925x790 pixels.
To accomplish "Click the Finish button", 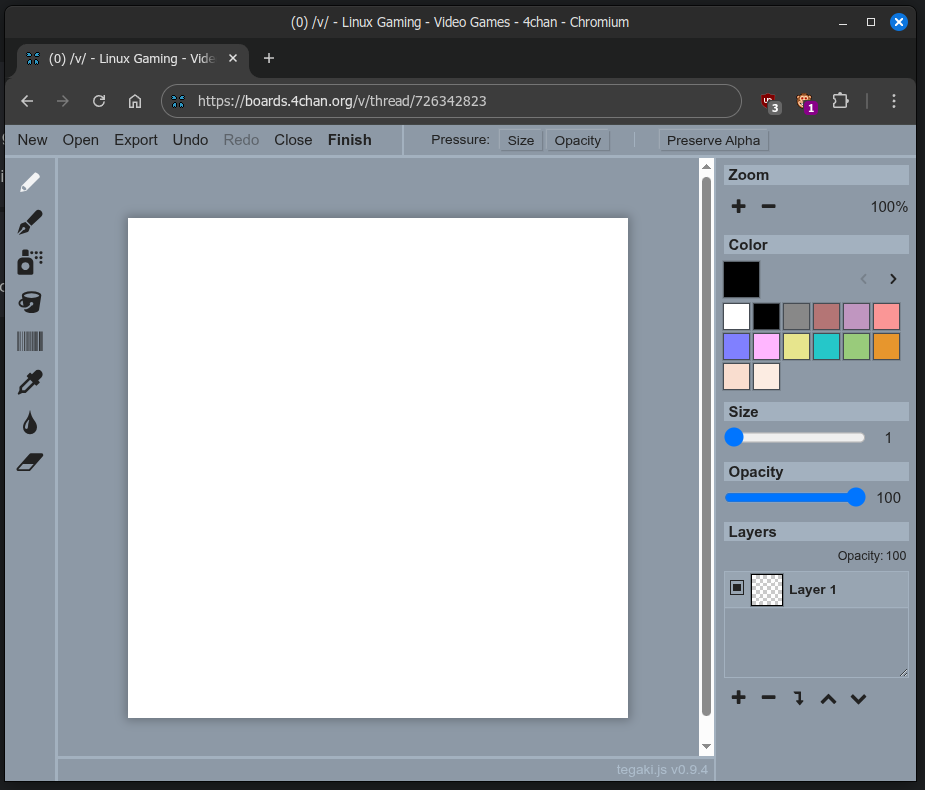I will [x=349, y=140].
